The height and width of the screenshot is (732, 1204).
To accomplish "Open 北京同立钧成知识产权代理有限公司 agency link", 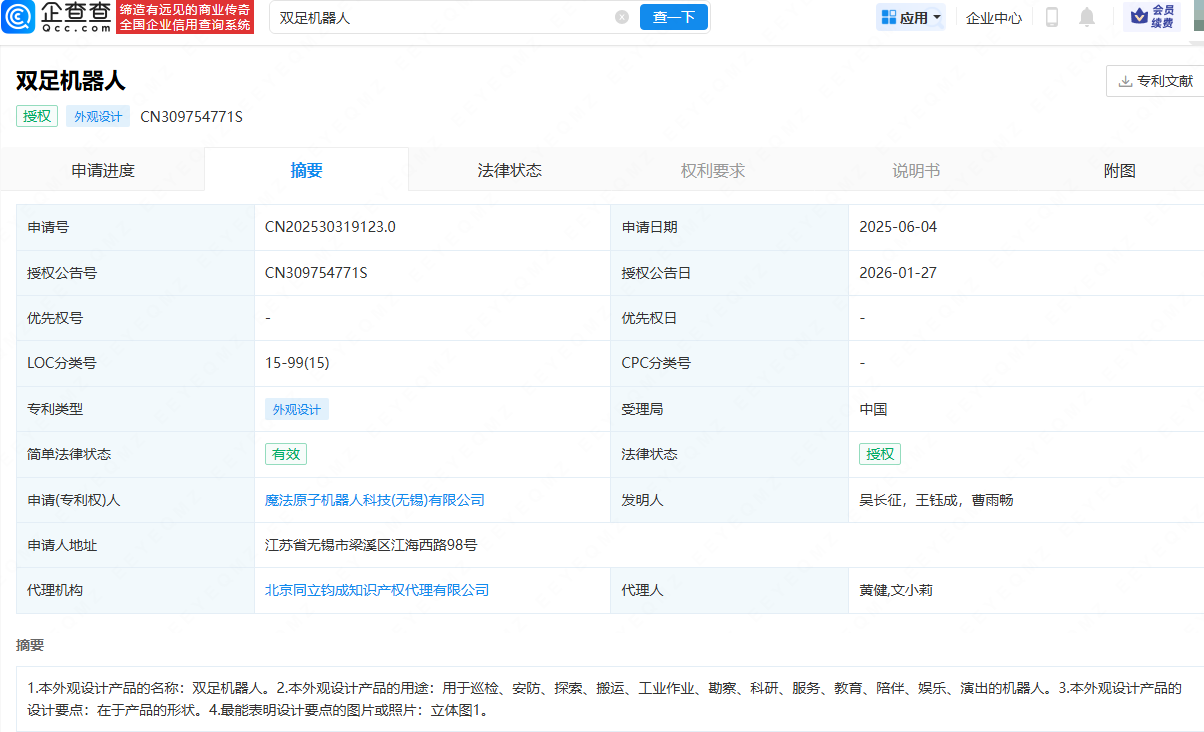I will tap(378, 590).
